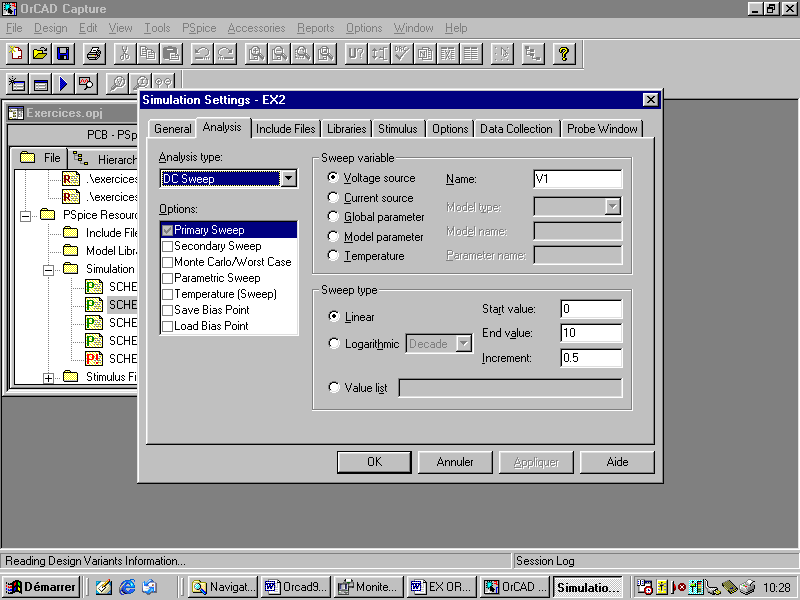
Task: Switch to Hierarchy tab in project manager
Action: [x=104, y=159]
